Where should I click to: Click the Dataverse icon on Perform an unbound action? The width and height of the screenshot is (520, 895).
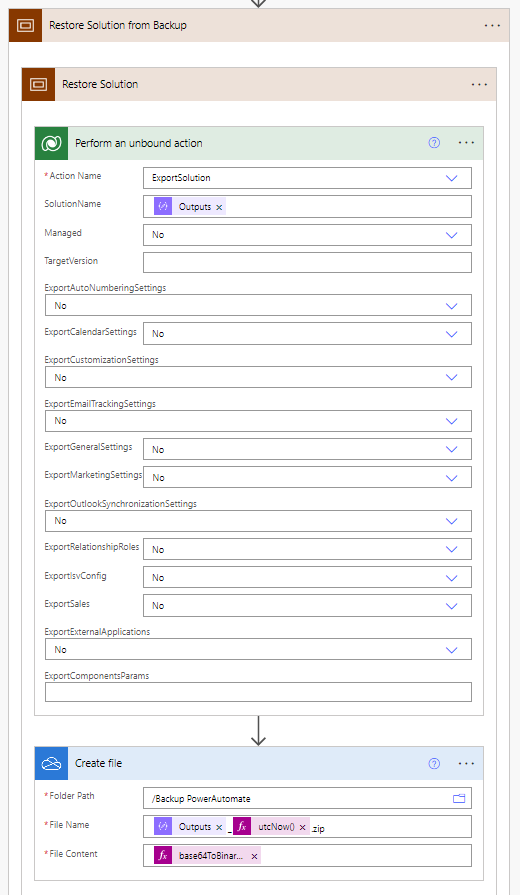[51, 143]
